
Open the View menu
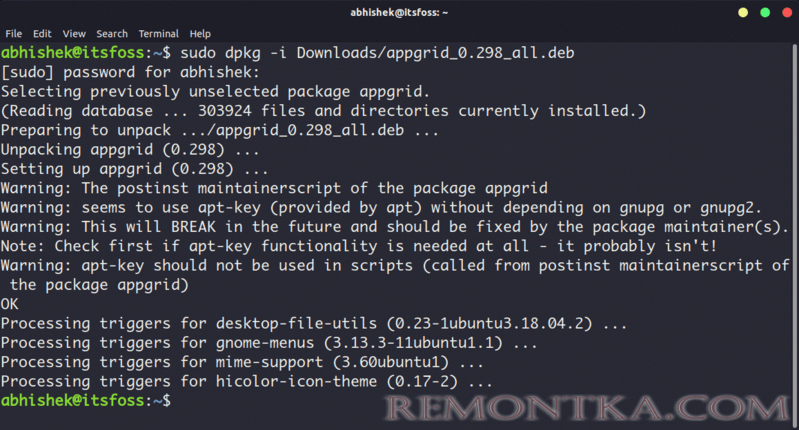tap(74, 34)
